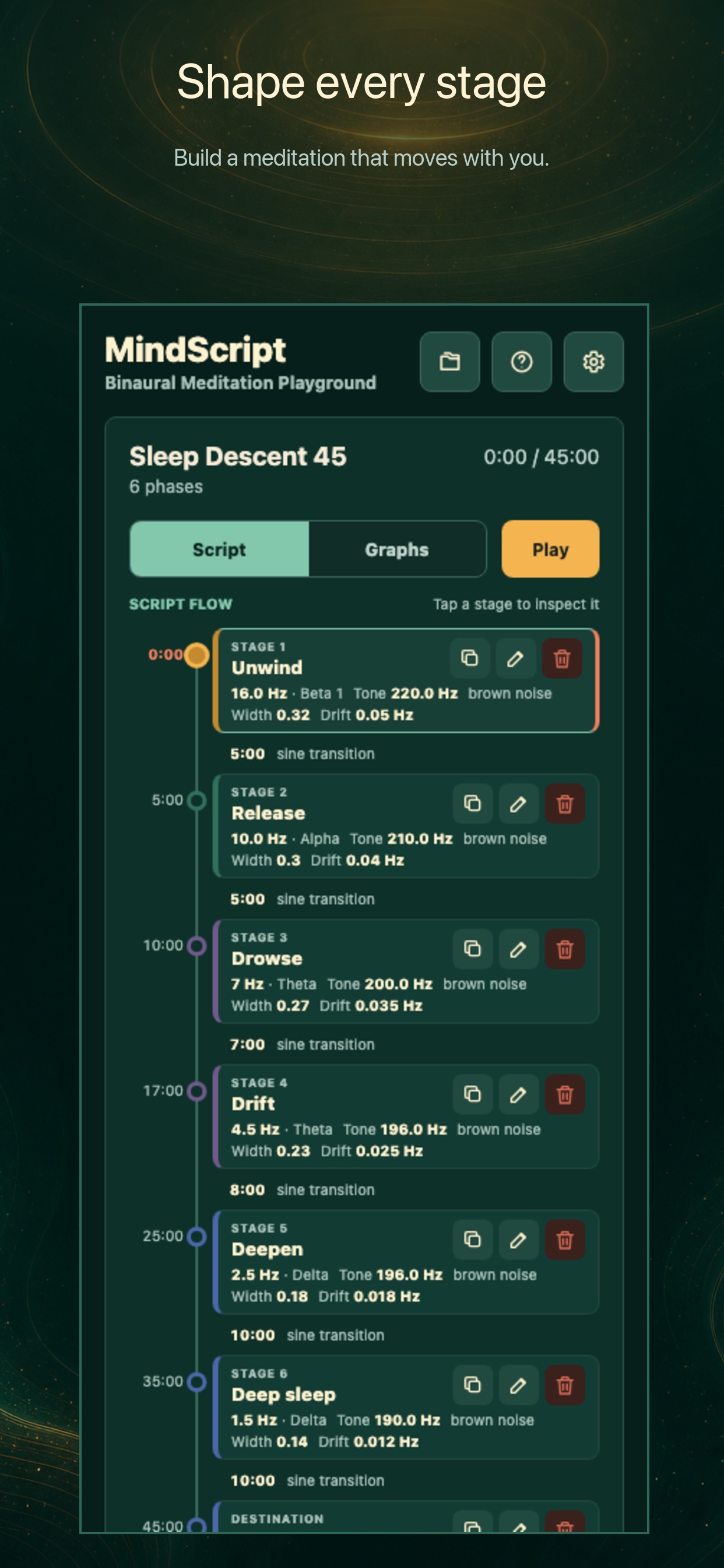Viewport: 724px width, 1568px height.
Task: Click Tone 220.0 Hz in Unwind
Action: tap(406, 694)
